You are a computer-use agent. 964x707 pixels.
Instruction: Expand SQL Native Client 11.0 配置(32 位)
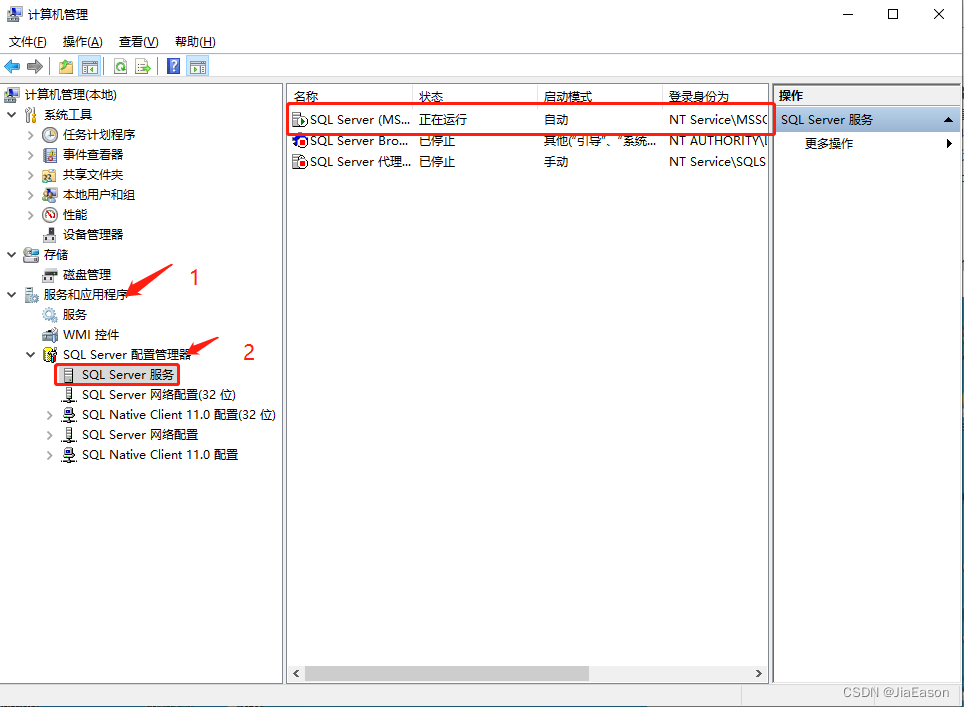pos(49,415)
